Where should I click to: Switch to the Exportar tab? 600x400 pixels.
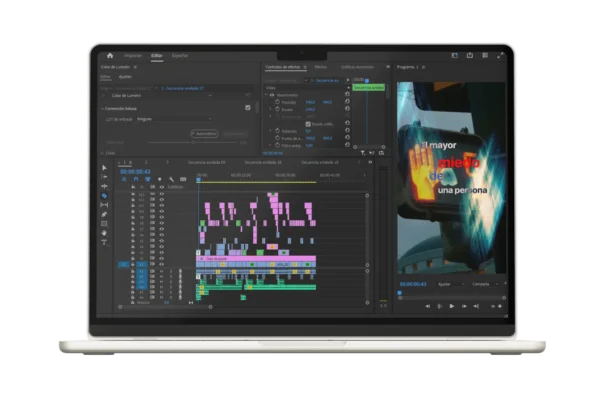tap(179, 56)
